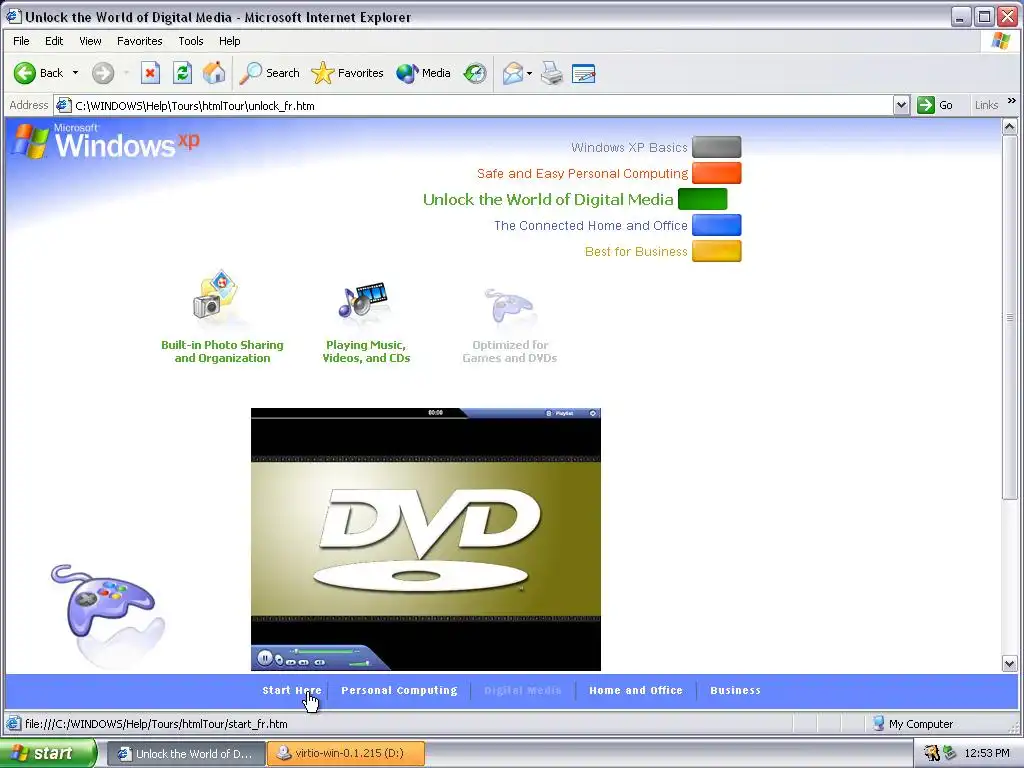Screen dimensions: 1024x768
Task: Open Safe and Easy Personal Computing link
Action: tap(582, 174)
